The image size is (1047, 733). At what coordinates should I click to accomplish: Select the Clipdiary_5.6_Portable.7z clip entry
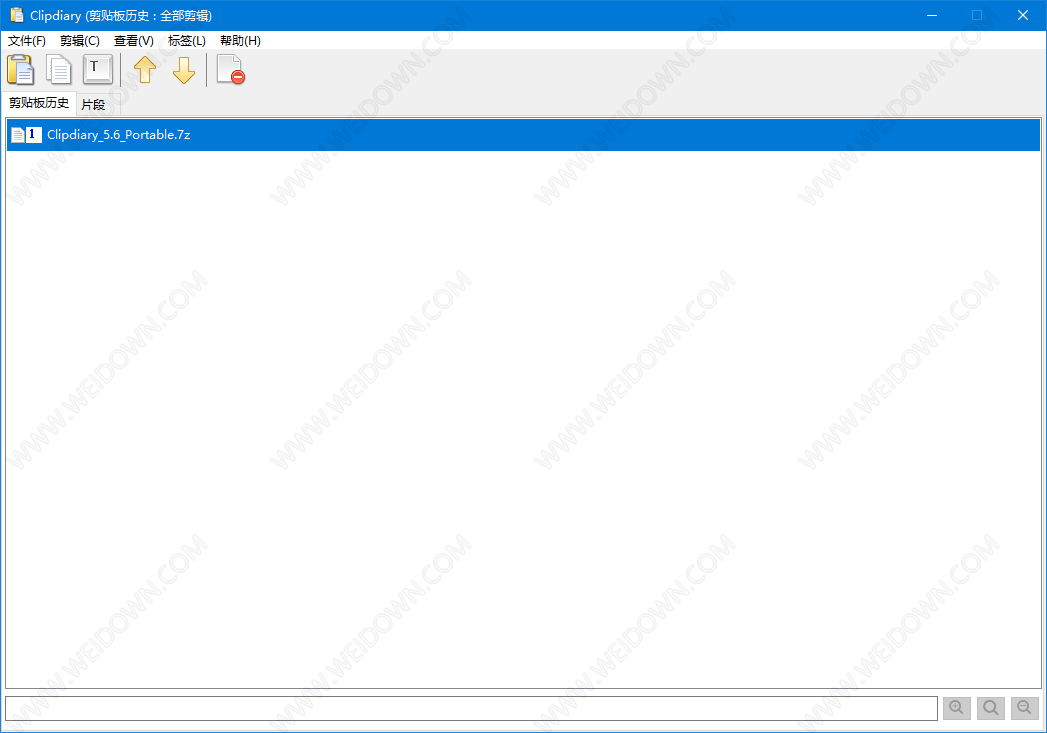524,135
